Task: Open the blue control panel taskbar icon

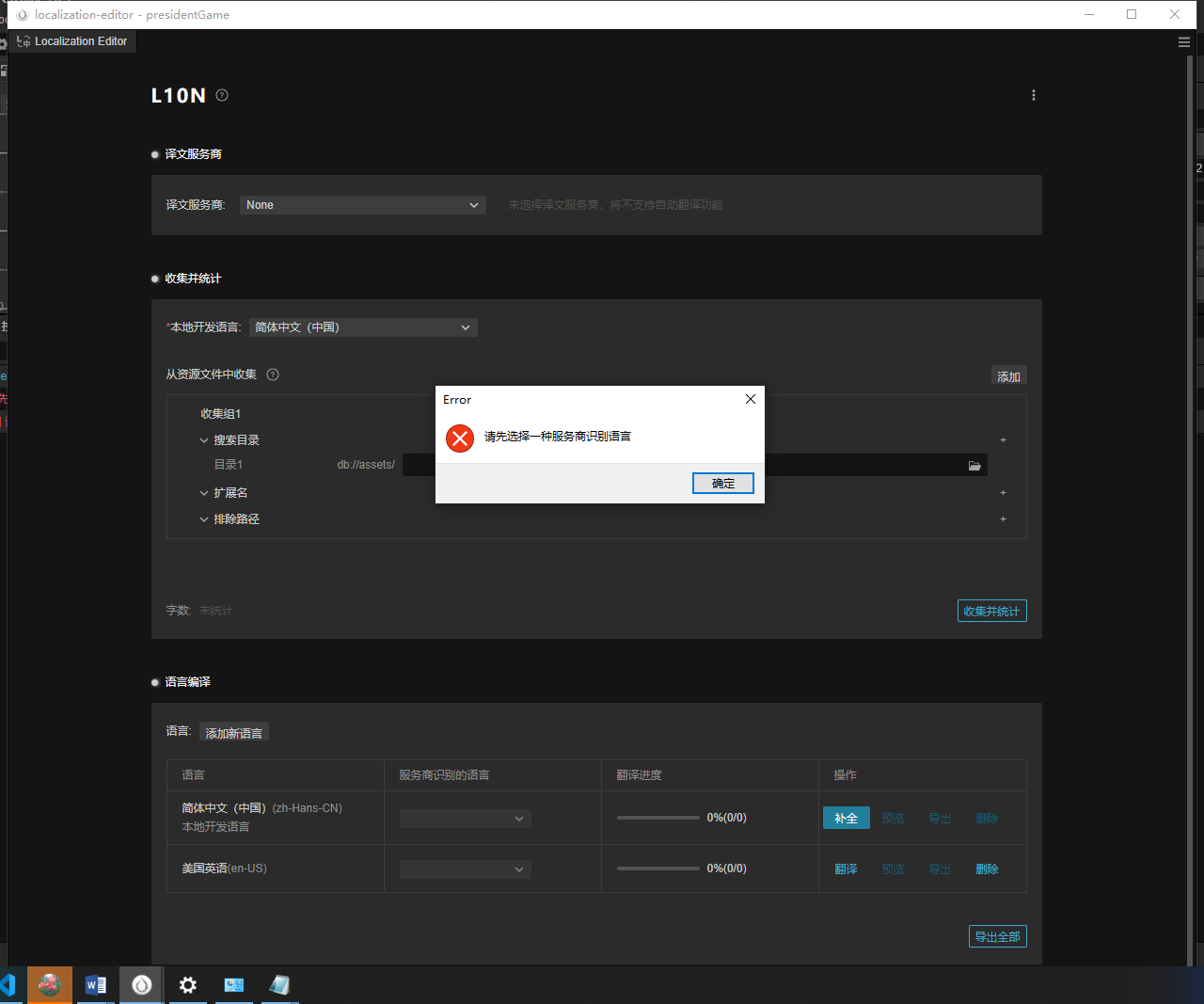Action: 234,985
